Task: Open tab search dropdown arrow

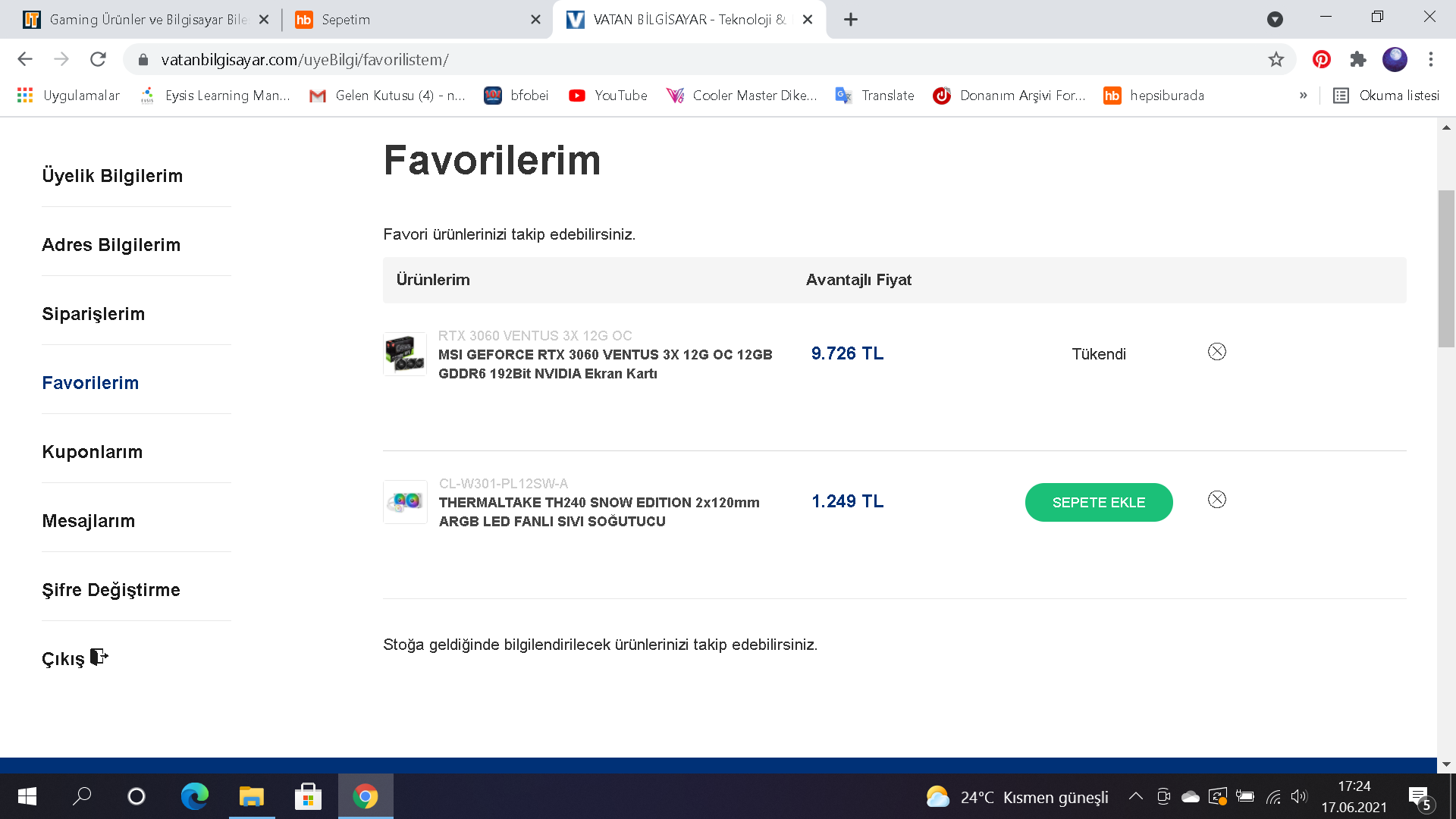Action: (1275, 20)
